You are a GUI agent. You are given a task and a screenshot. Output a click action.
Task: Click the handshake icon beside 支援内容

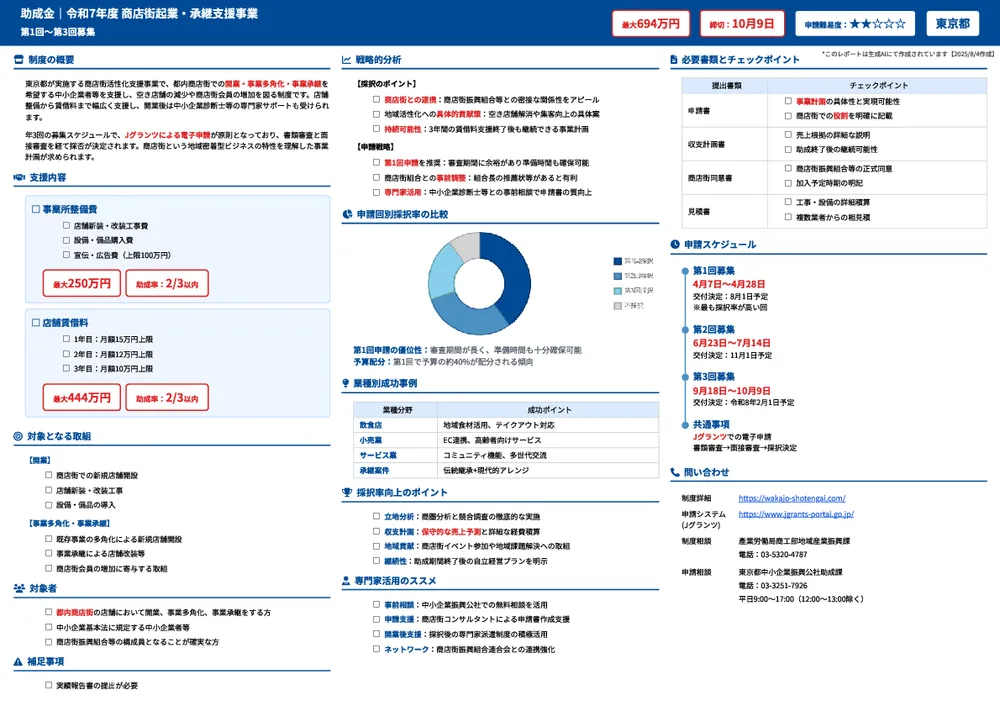(x=19, y=177)
